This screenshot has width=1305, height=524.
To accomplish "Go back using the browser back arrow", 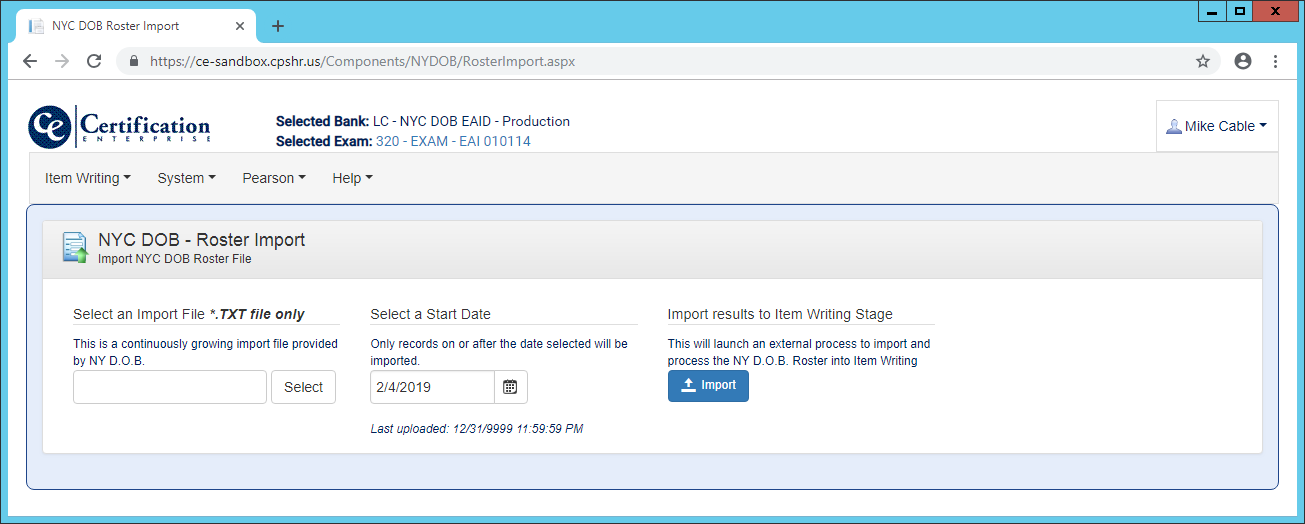I will [30, 61].
